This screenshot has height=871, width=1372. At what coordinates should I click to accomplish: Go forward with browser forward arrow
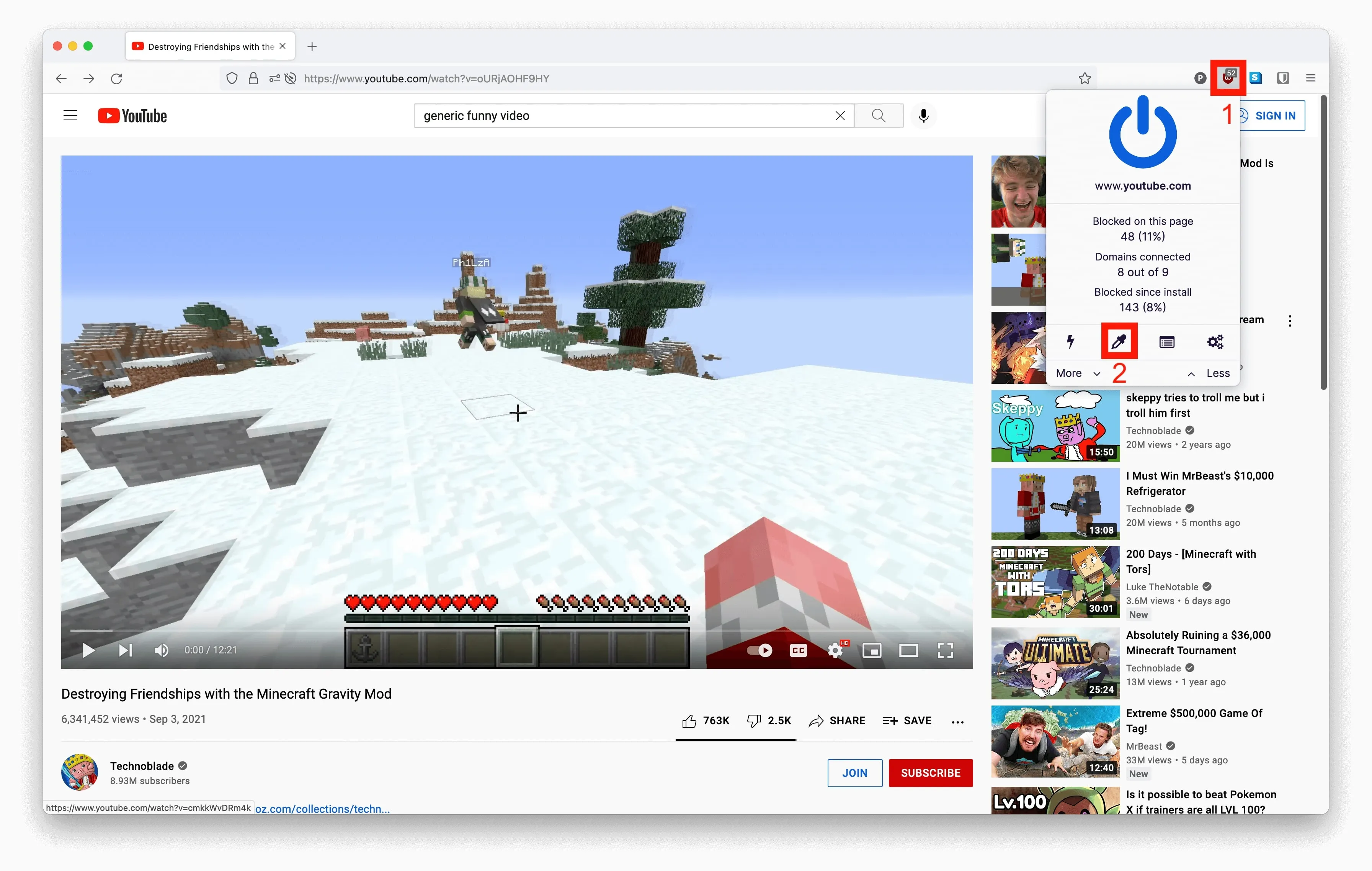pyautogui.click(x=89, y=79)
